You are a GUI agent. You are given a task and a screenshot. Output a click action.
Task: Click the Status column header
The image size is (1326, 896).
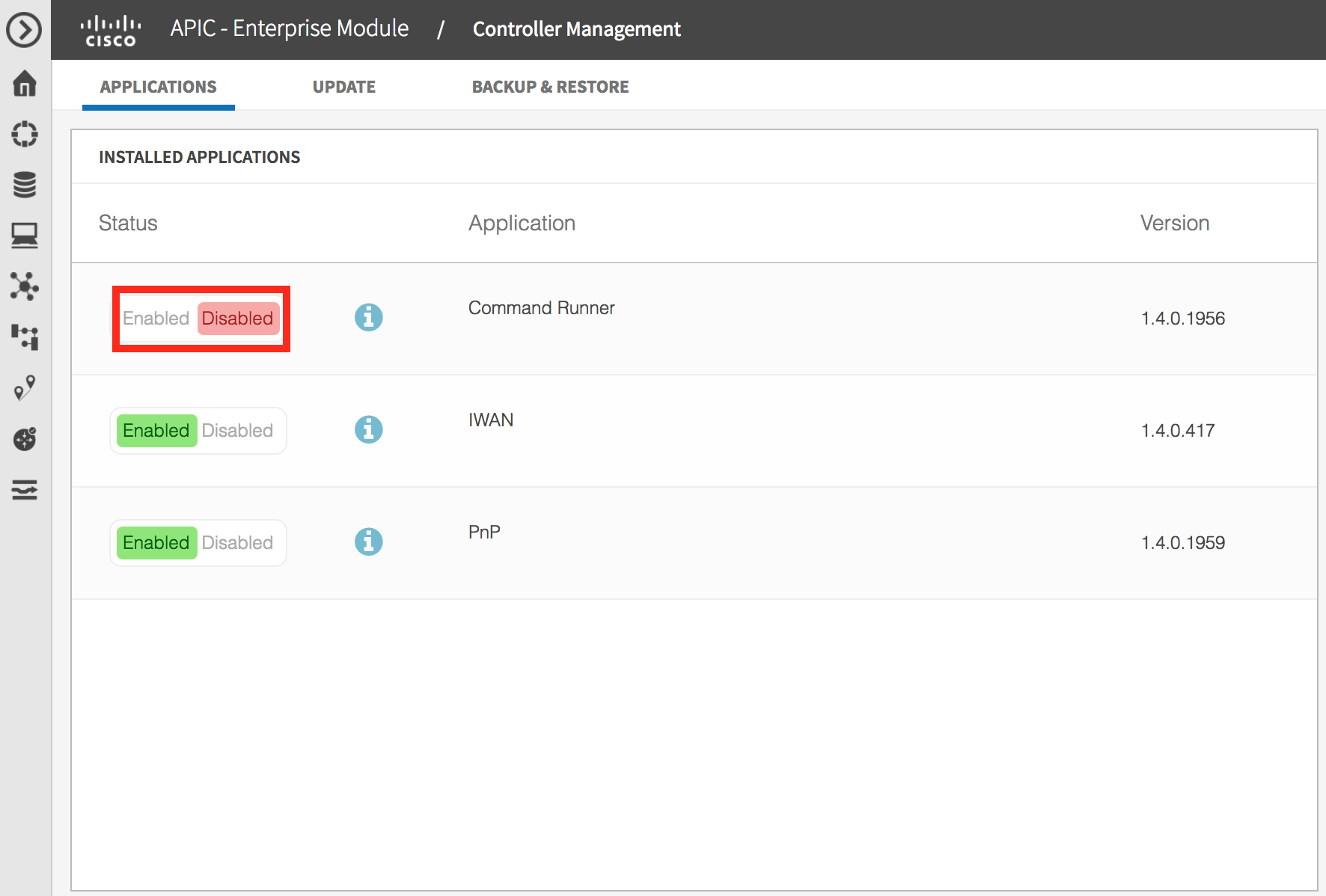(x=128, y=223)
